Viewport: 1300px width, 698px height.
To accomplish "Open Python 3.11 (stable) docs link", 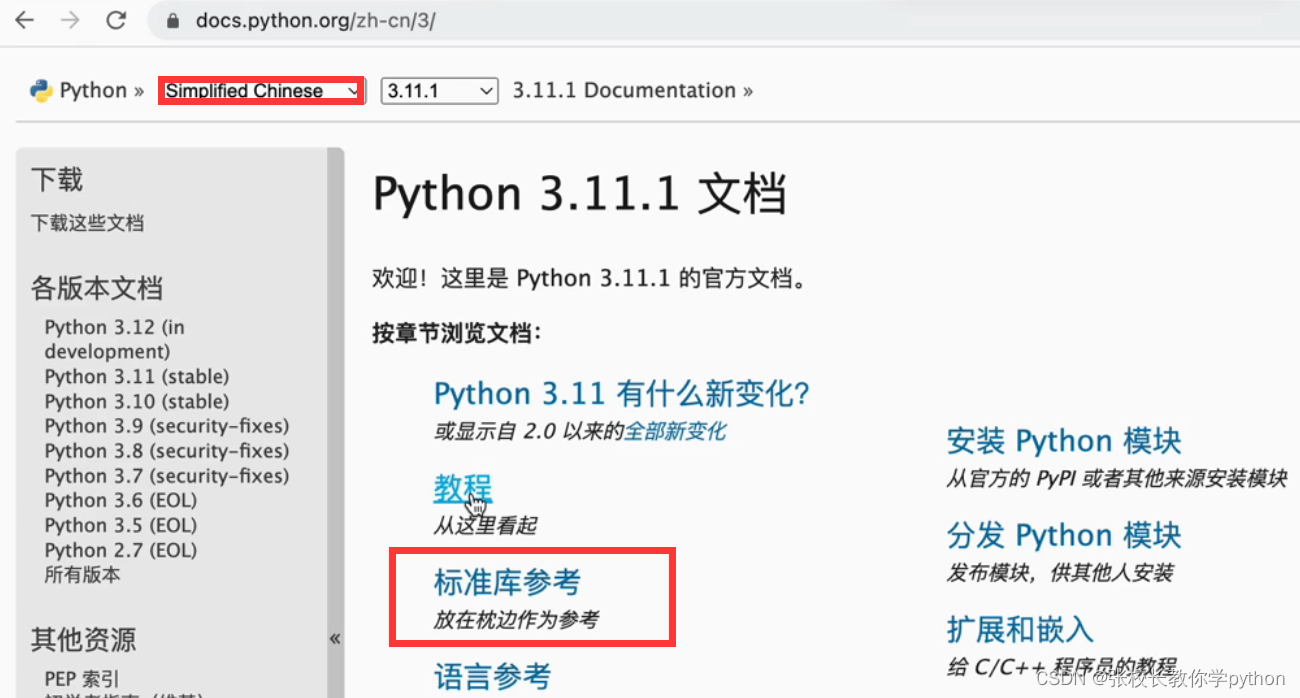I will tap(137, 377).
